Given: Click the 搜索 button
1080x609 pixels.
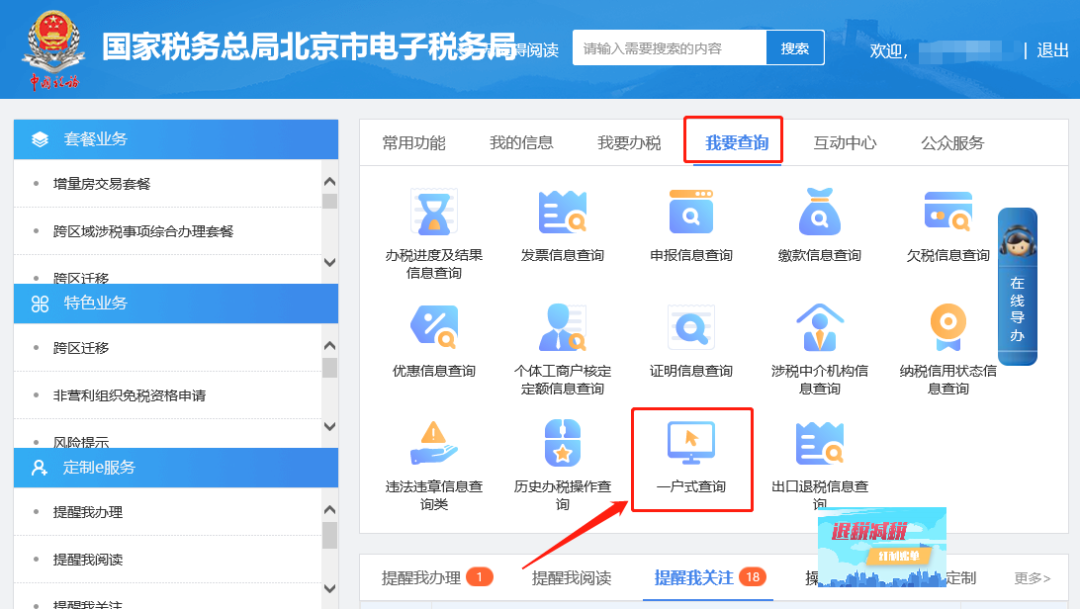Looking at the screenshot, I should tap(795, 48).
